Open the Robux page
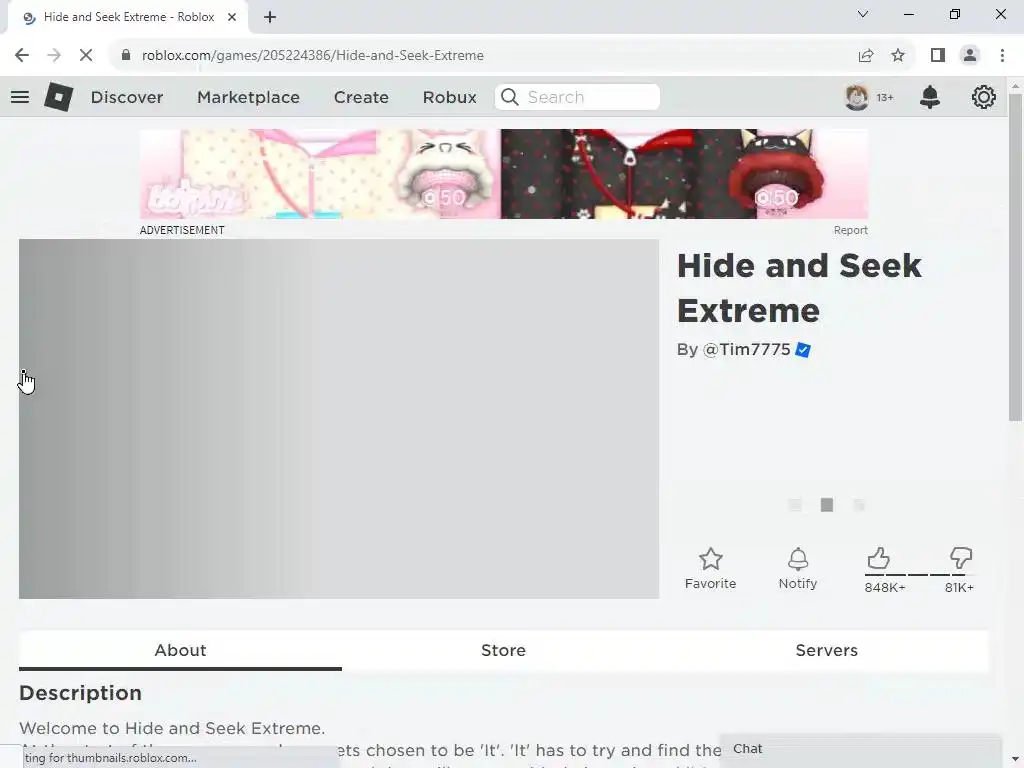This screenshot has height=768, width=1024. (x=449, y=97)
